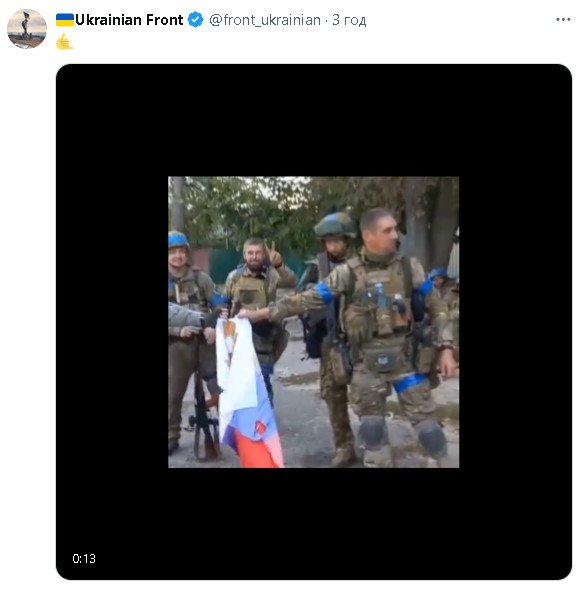
Task: Click the 0:13 video duration label
Action: [84, 558]
